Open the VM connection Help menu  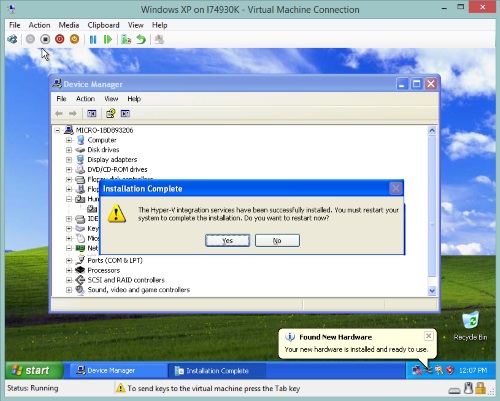pos(160,25)
